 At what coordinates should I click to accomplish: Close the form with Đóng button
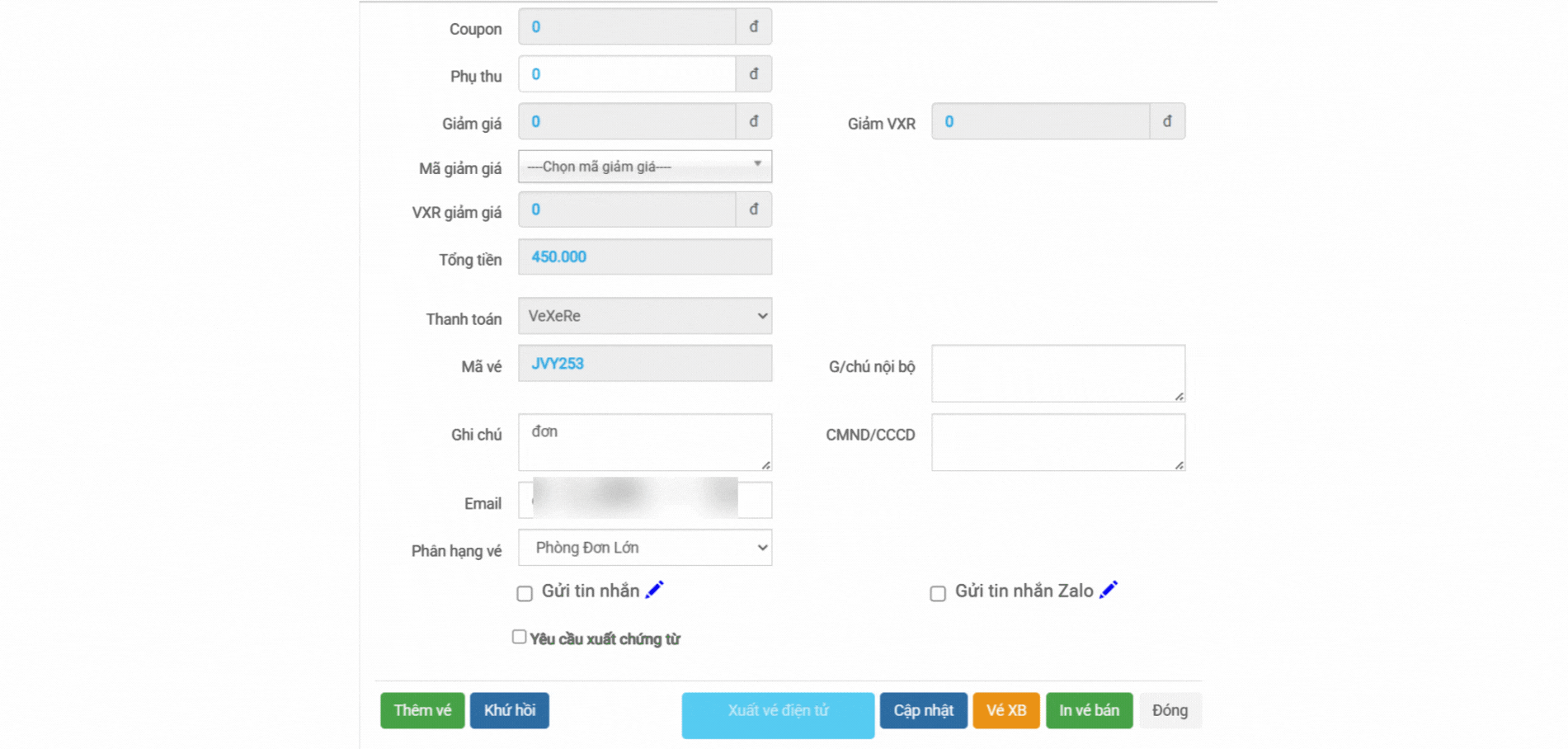coord(1170,710)
